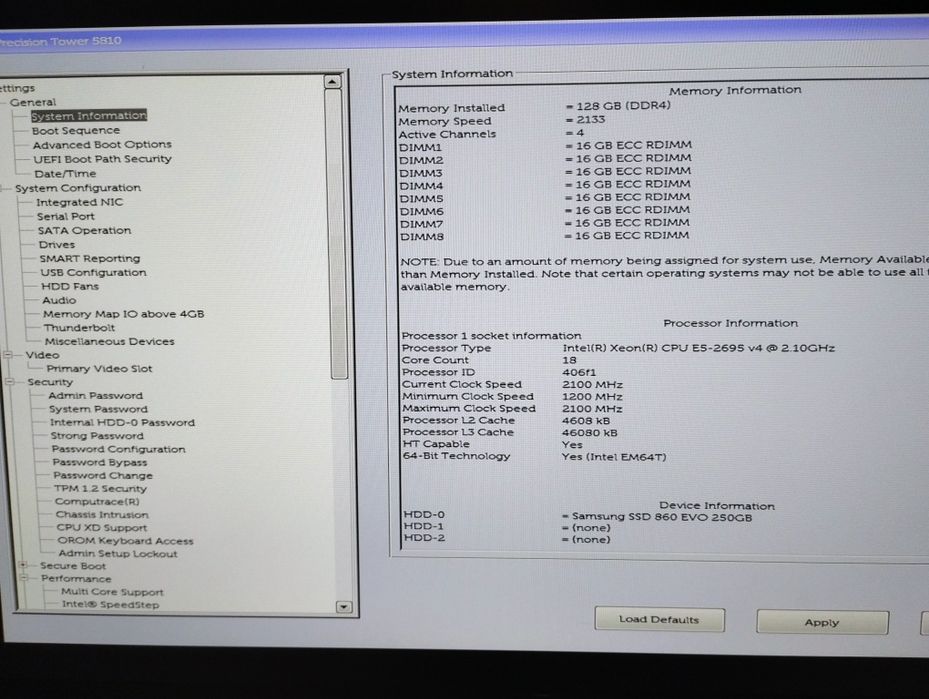Open Strong Password option
The height and width of the screenshot is (699, 929).
[97, 436]
